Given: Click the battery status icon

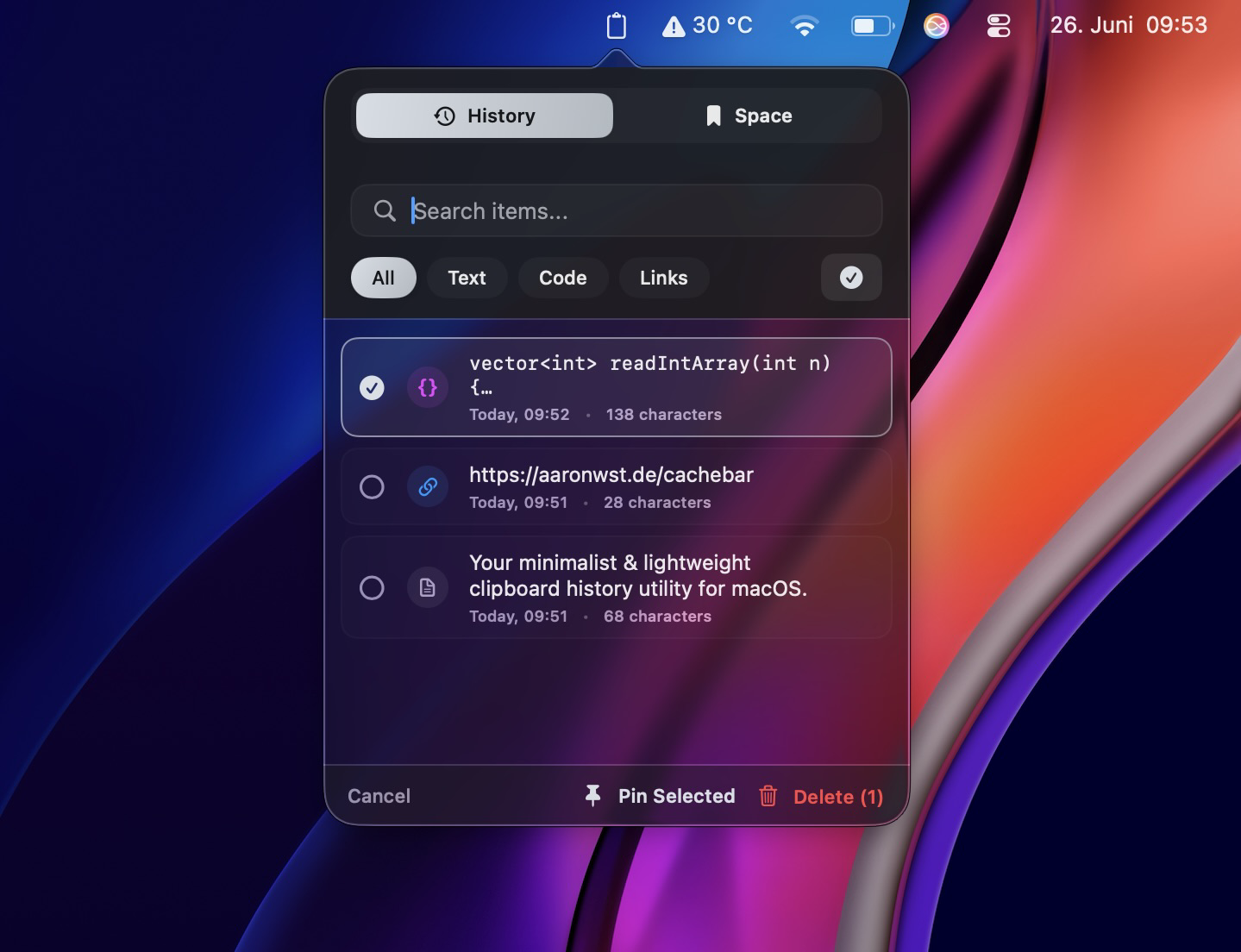Looking at the screenshot, I should click(x=873, y=26).
